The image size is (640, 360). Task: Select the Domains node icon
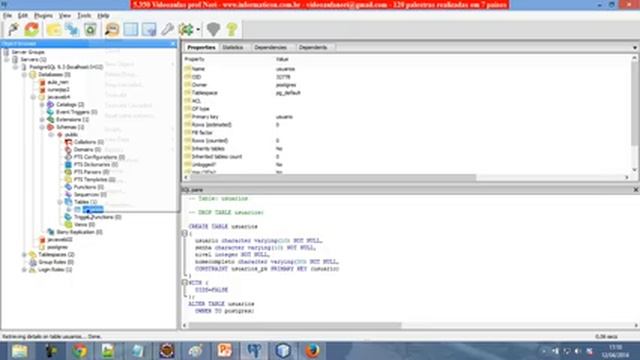[x=69, y=149]
